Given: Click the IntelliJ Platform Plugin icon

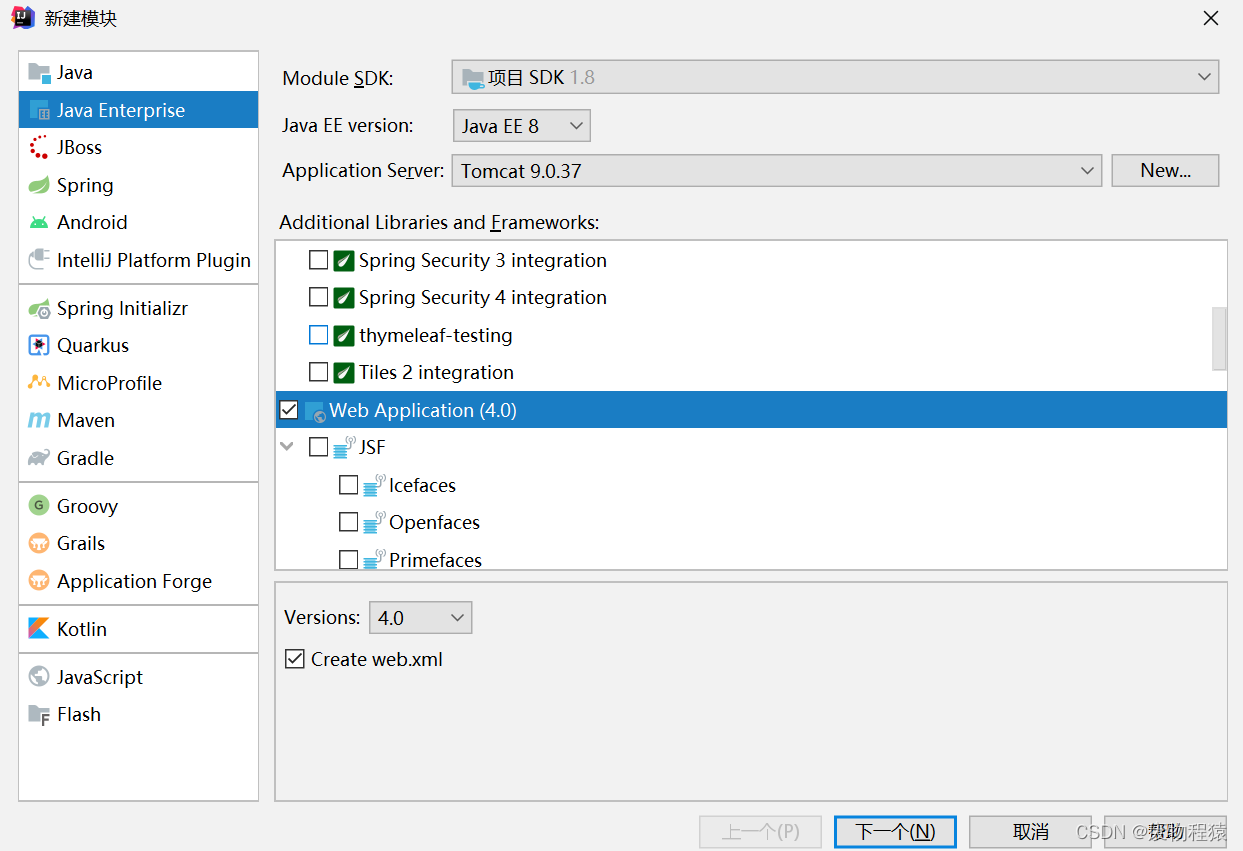Looking at the screenshot, I should click(x=39, y=260).
